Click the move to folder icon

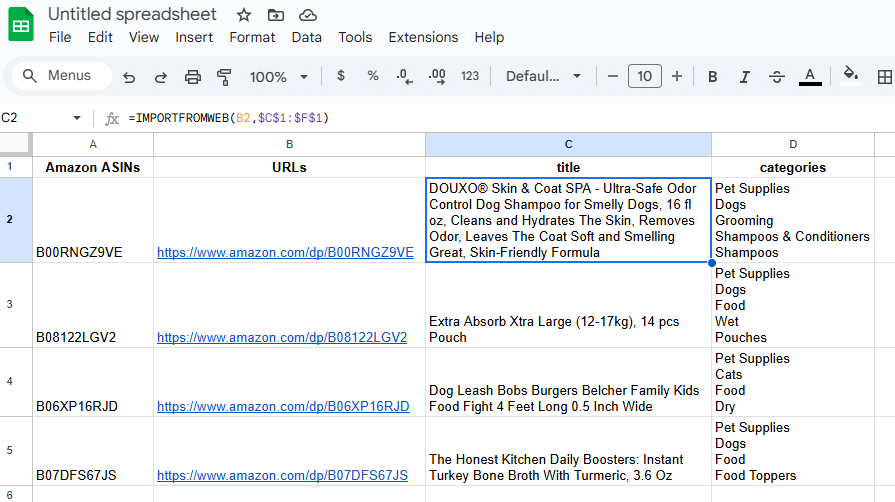tap(276, 15)
